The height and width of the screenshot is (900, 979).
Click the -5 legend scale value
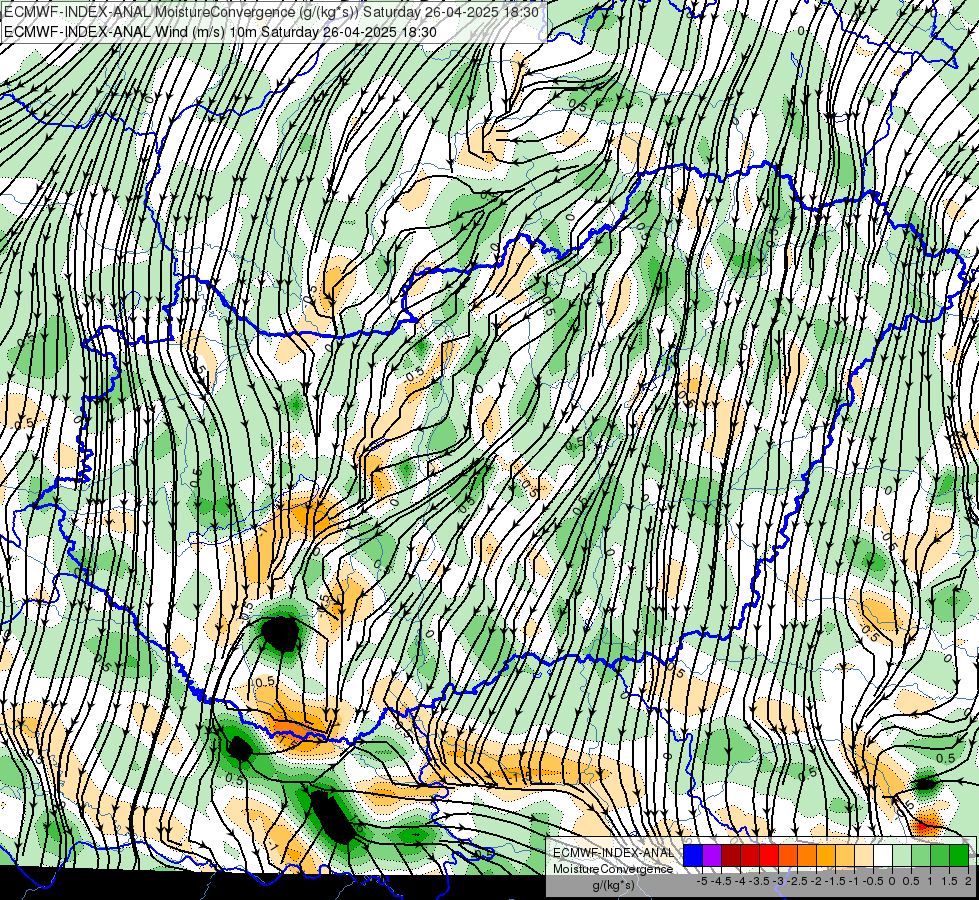click(x=702, y=881)
